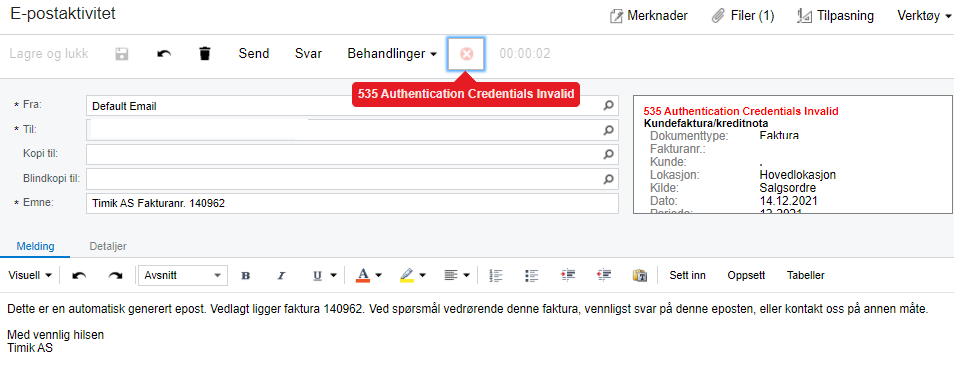Open the Behandlinger dropdown

[392, 54]
